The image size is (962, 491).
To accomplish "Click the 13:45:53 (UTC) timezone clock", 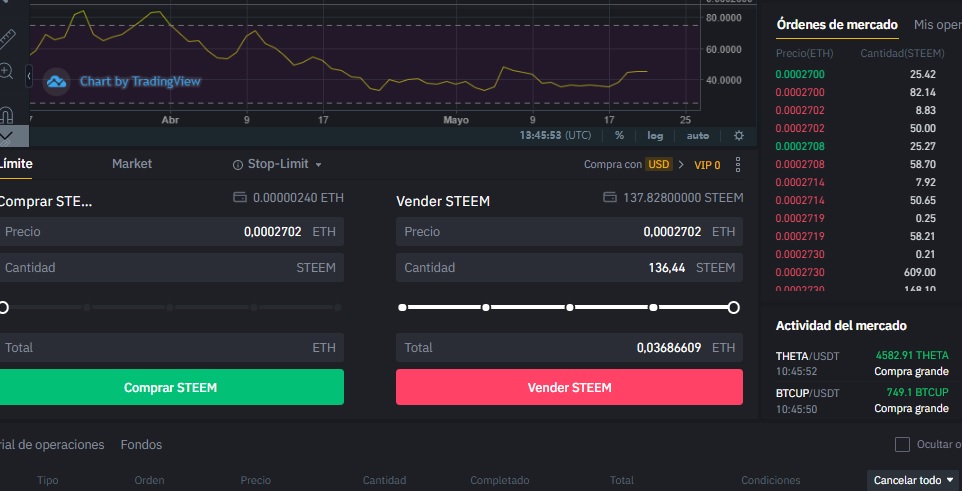I will pos(555,136).
